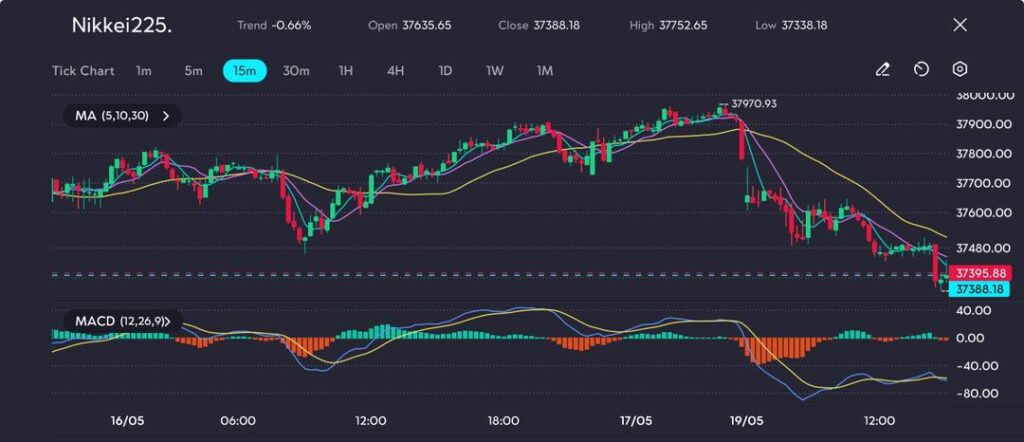Select the active 15m timeframe
Image resolution: width=1024 pixels, height=442 pixels.
tap(245, 71)
